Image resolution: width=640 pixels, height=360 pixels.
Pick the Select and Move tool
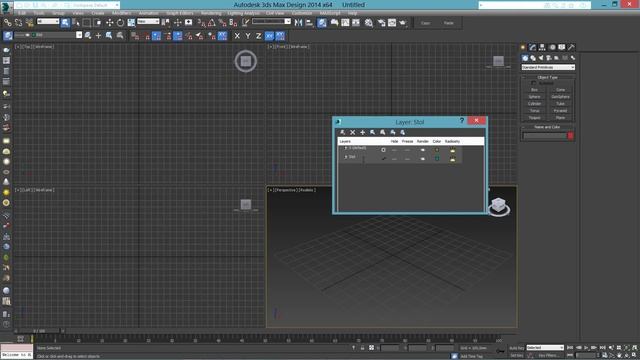(109, 23)
